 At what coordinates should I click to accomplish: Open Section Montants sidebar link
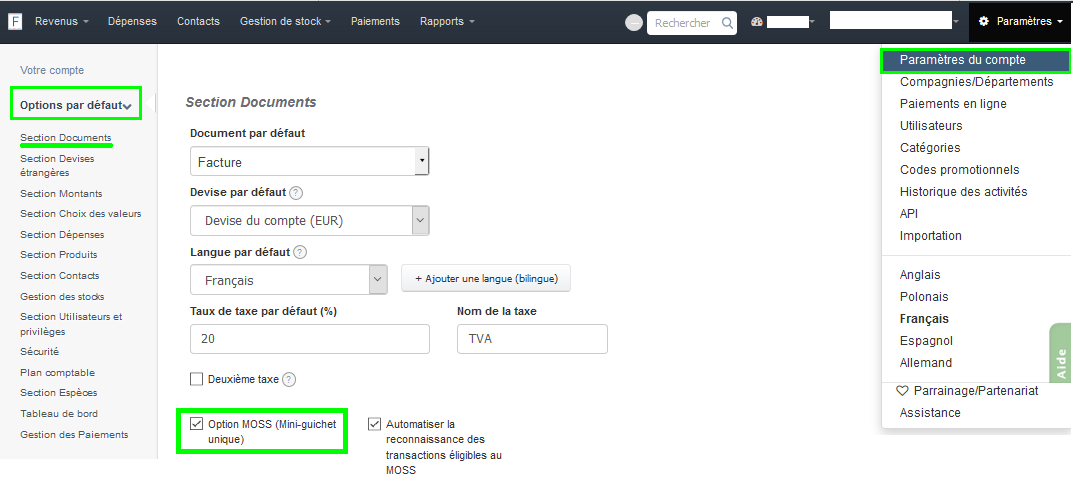click(x=61, y=194)
